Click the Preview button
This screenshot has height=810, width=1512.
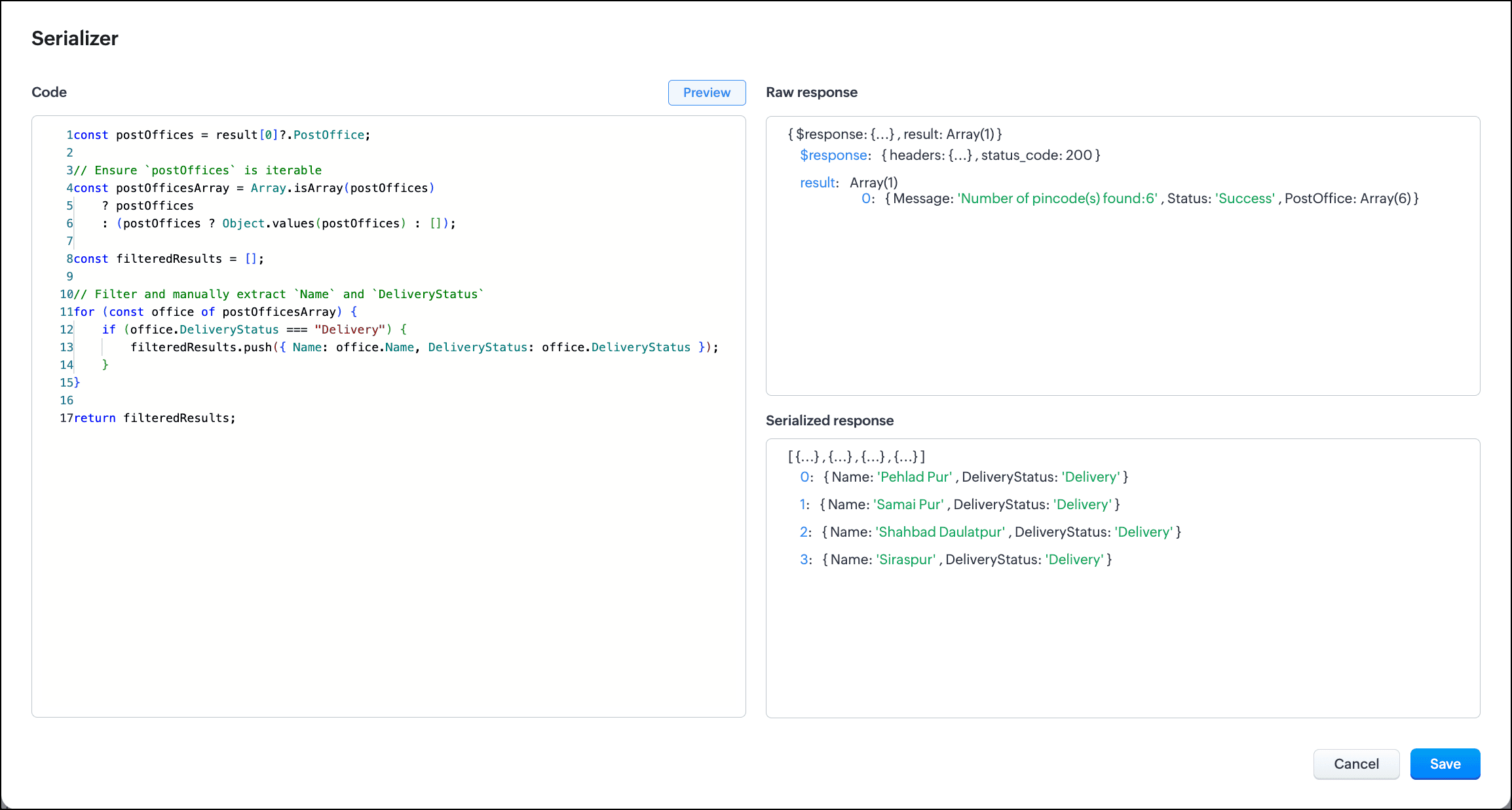pos(706,92)
